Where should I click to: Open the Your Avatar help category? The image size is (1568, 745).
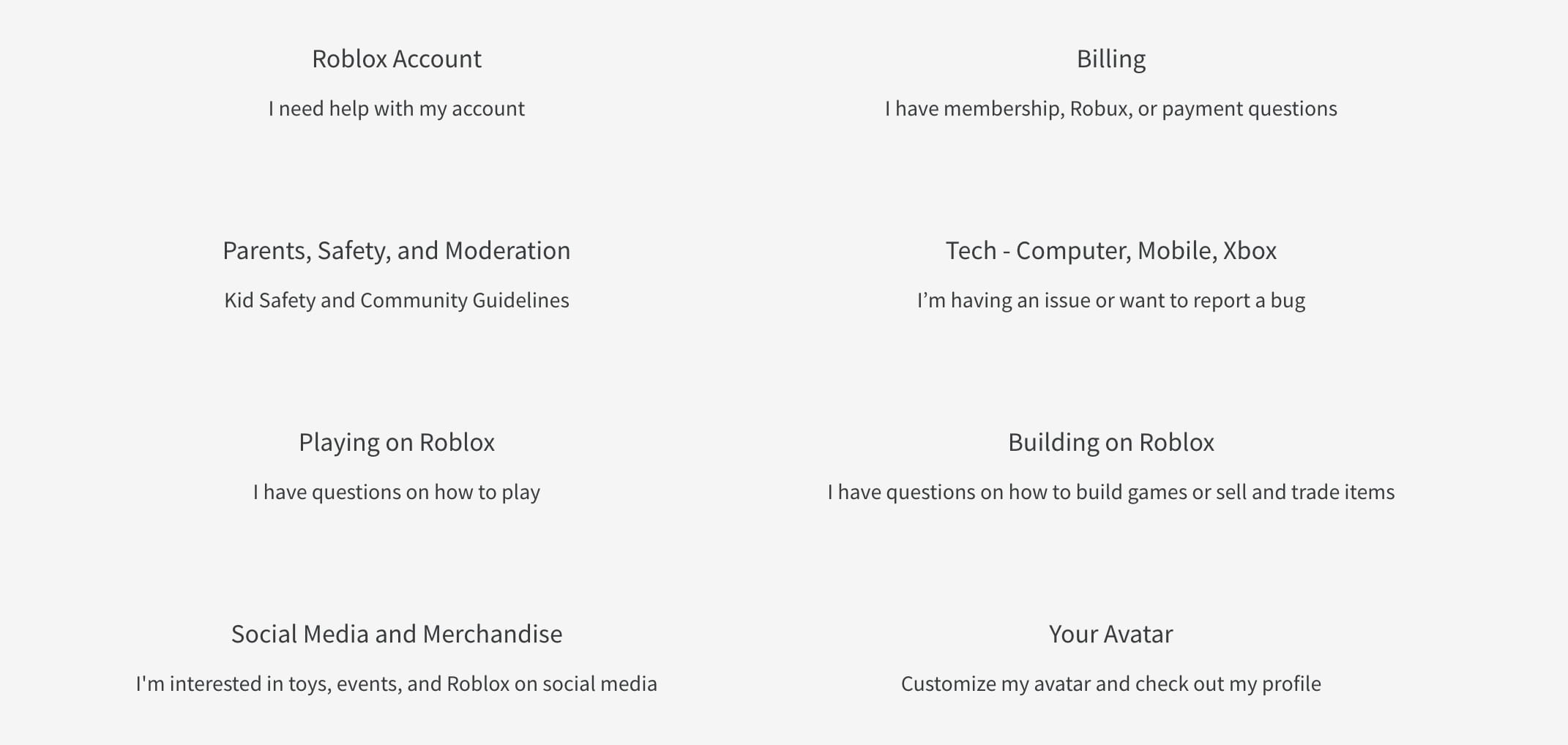coord(1110,634)
